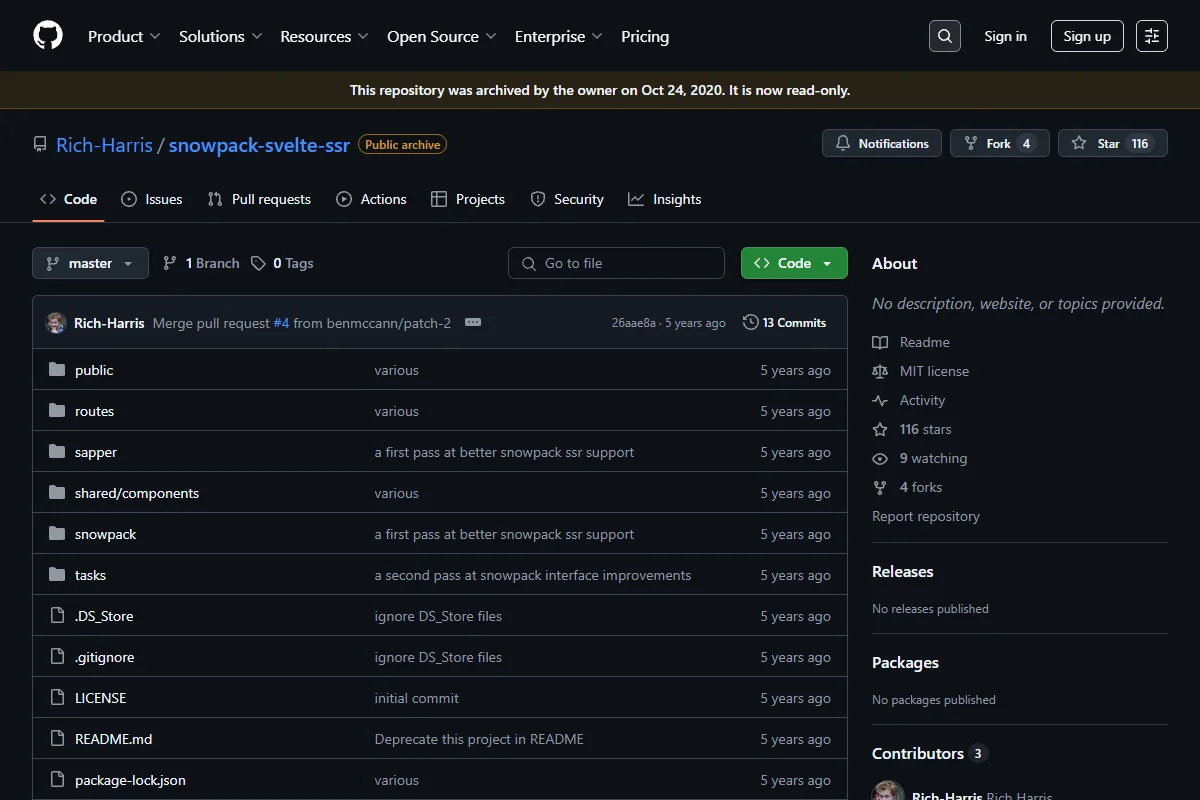Go to the Pull requests tab
The height and width of the screenshot is (800, 1200).
pos(259,199)
